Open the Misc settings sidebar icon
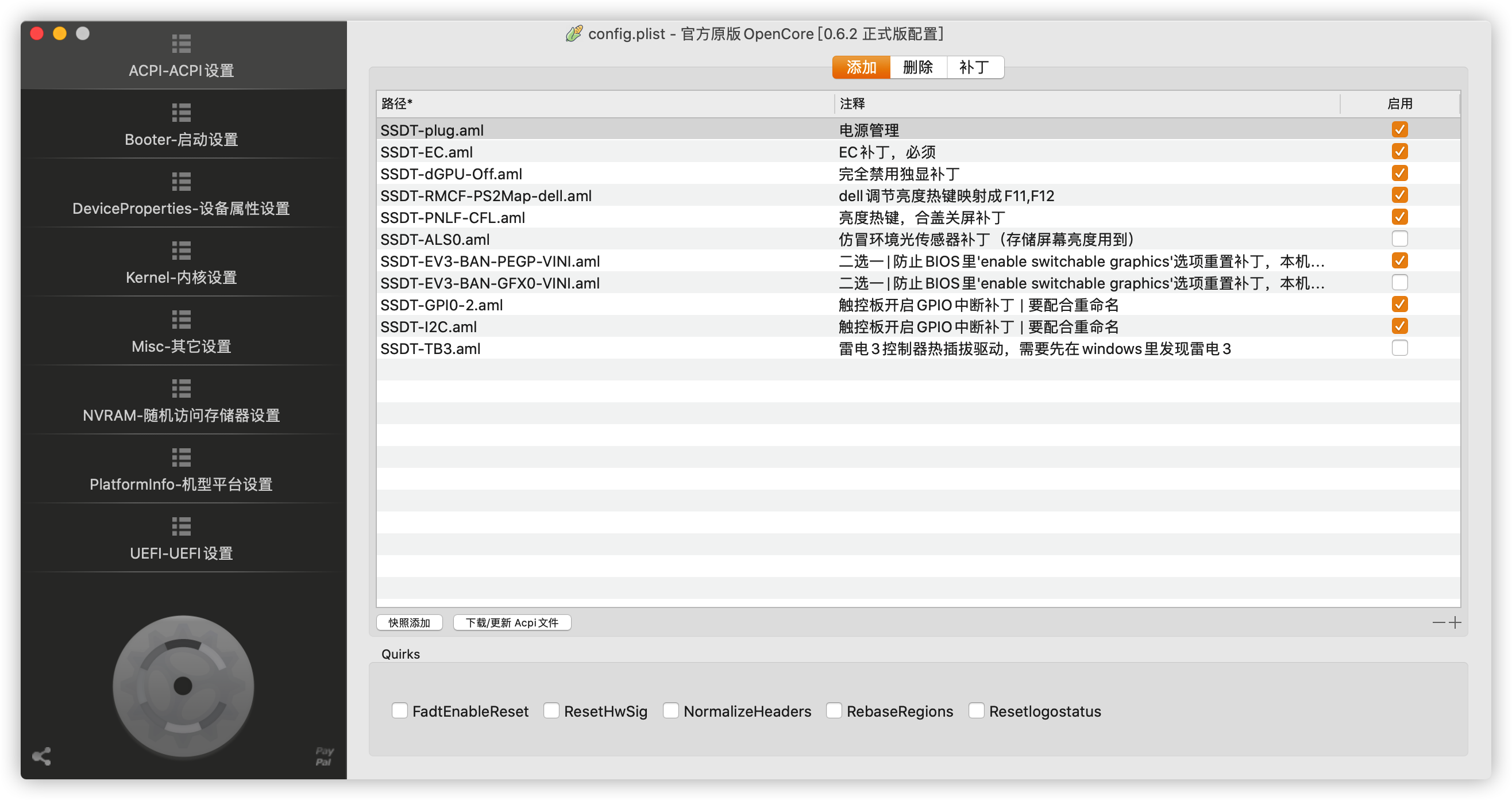This screenshot has height=800, width=1512. (x=182, y=320)
